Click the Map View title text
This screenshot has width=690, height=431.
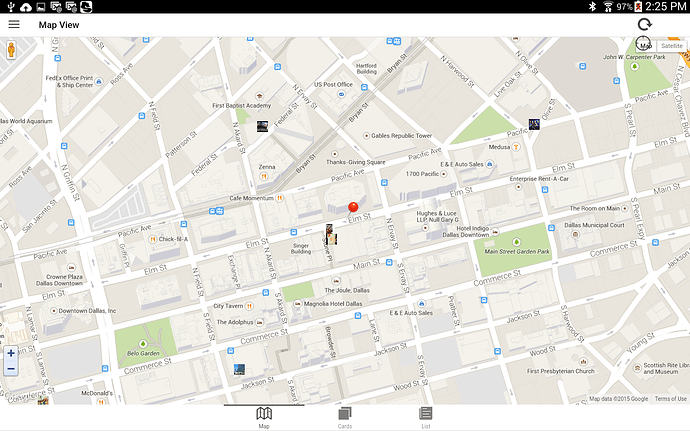(59, 25)
